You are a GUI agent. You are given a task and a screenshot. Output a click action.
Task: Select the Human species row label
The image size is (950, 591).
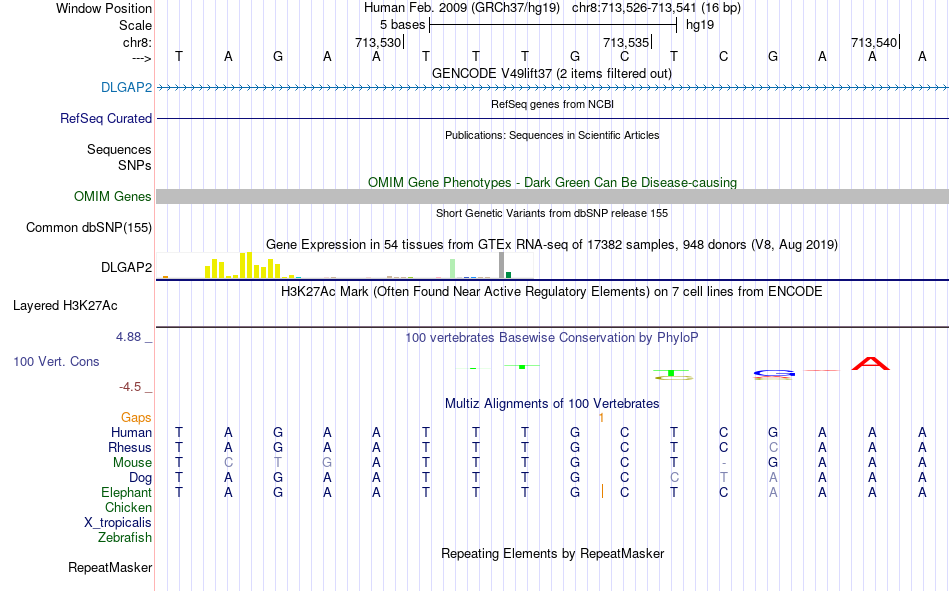tap(131, 432)
